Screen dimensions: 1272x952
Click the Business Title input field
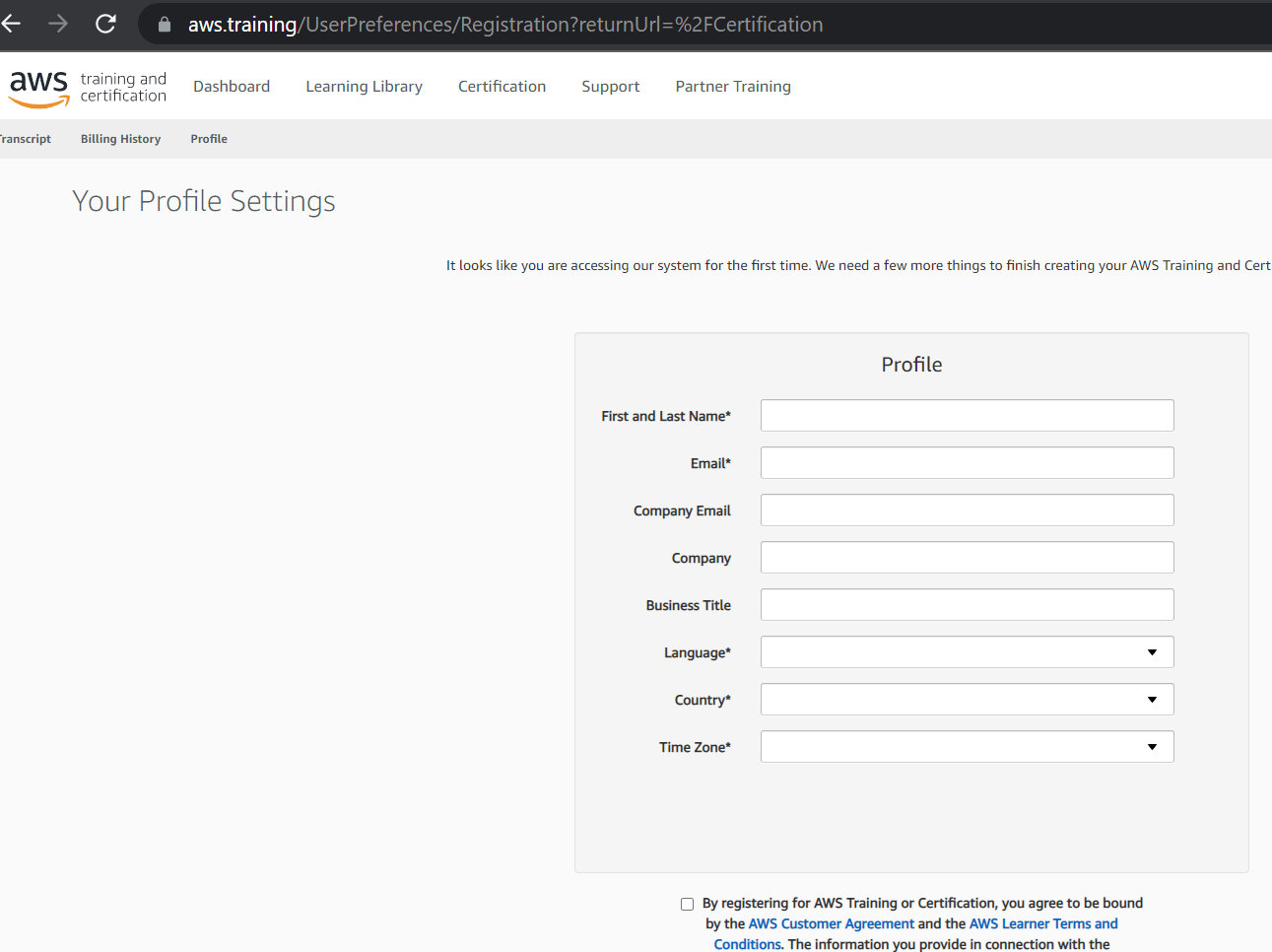click(x=968, y=605)
